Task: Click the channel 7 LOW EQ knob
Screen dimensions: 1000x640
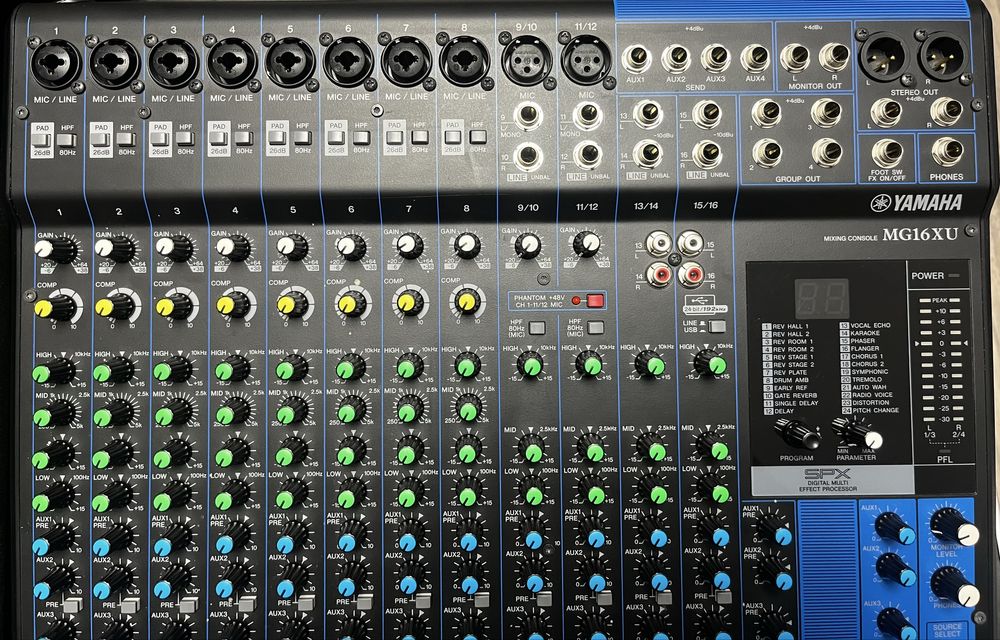Action: (x=409, y=494)
